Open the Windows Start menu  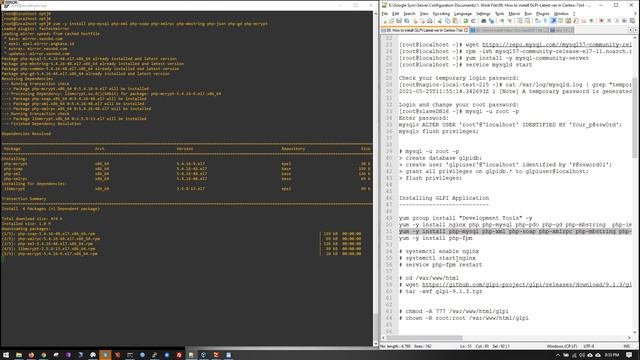6,355
